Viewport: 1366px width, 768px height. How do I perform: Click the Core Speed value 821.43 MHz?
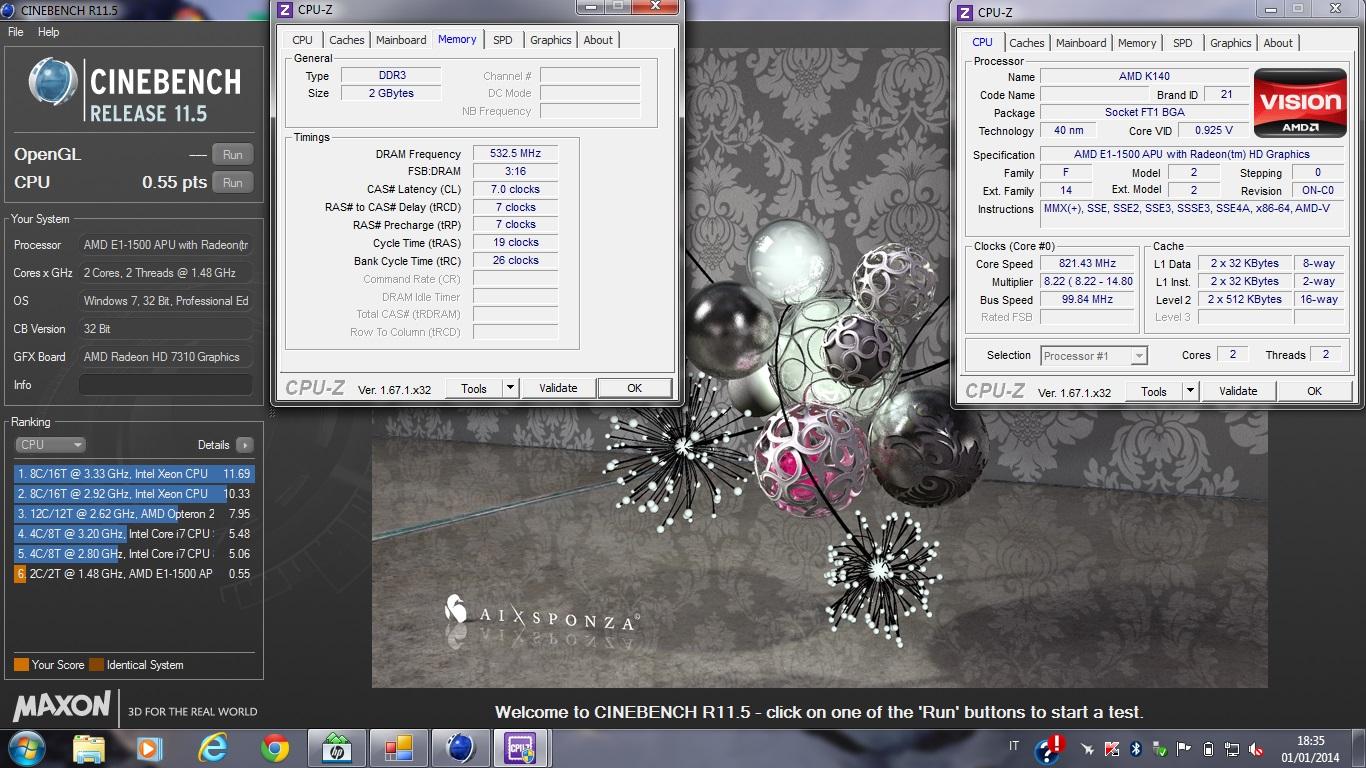1087,264
